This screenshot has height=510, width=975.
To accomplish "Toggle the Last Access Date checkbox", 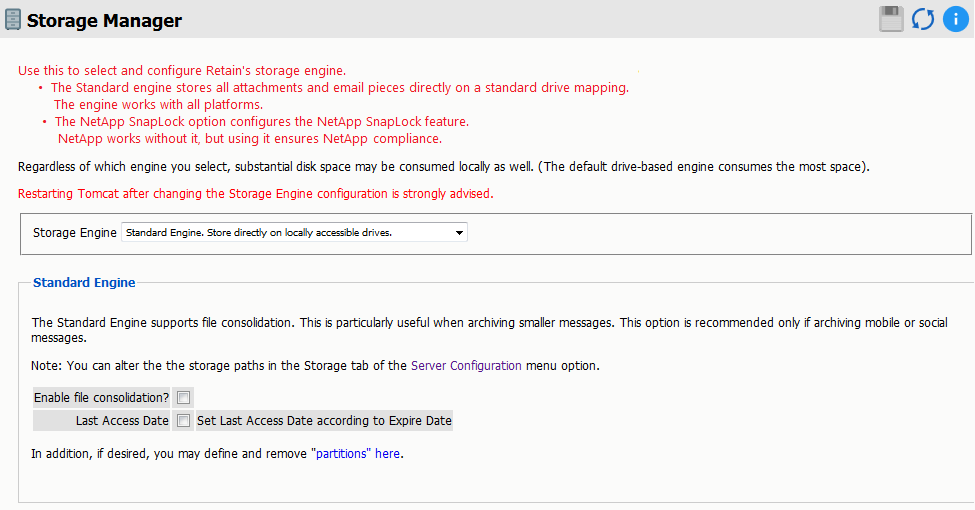I will pyautogui.click(x=184, y=421).
